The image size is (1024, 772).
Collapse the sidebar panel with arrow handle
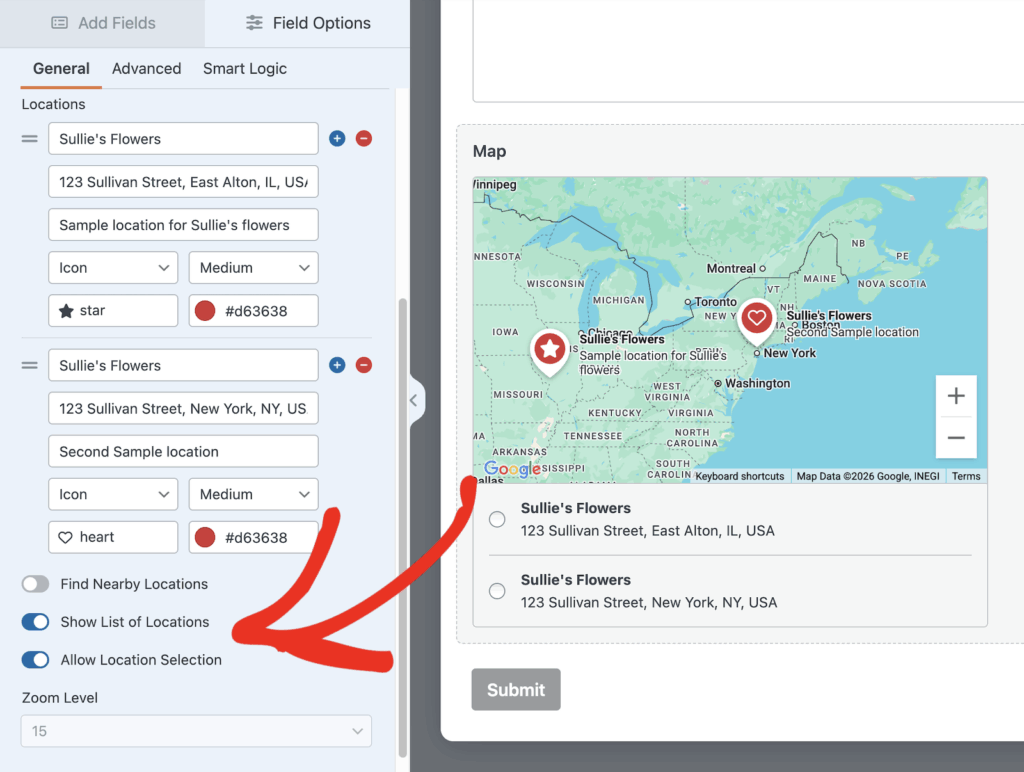pos(414,401)
